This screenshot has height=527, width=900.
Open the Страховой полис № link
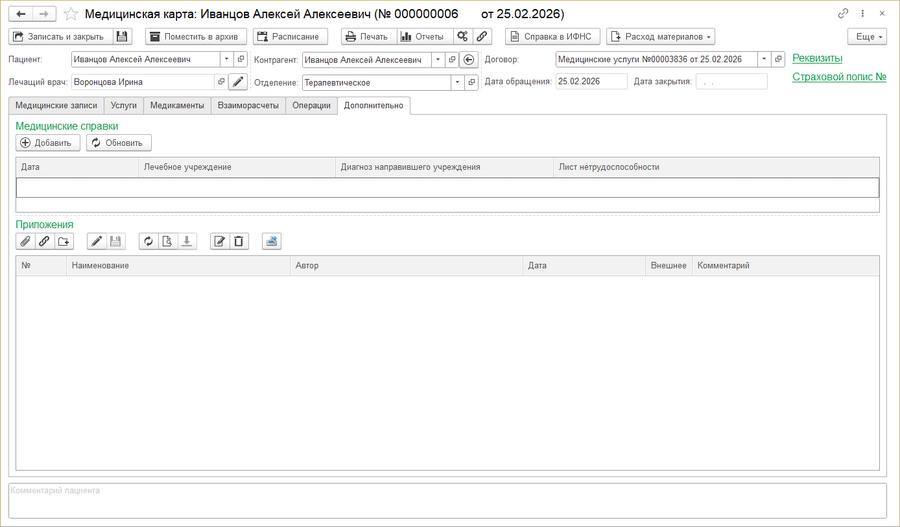(x=839, y=76)
